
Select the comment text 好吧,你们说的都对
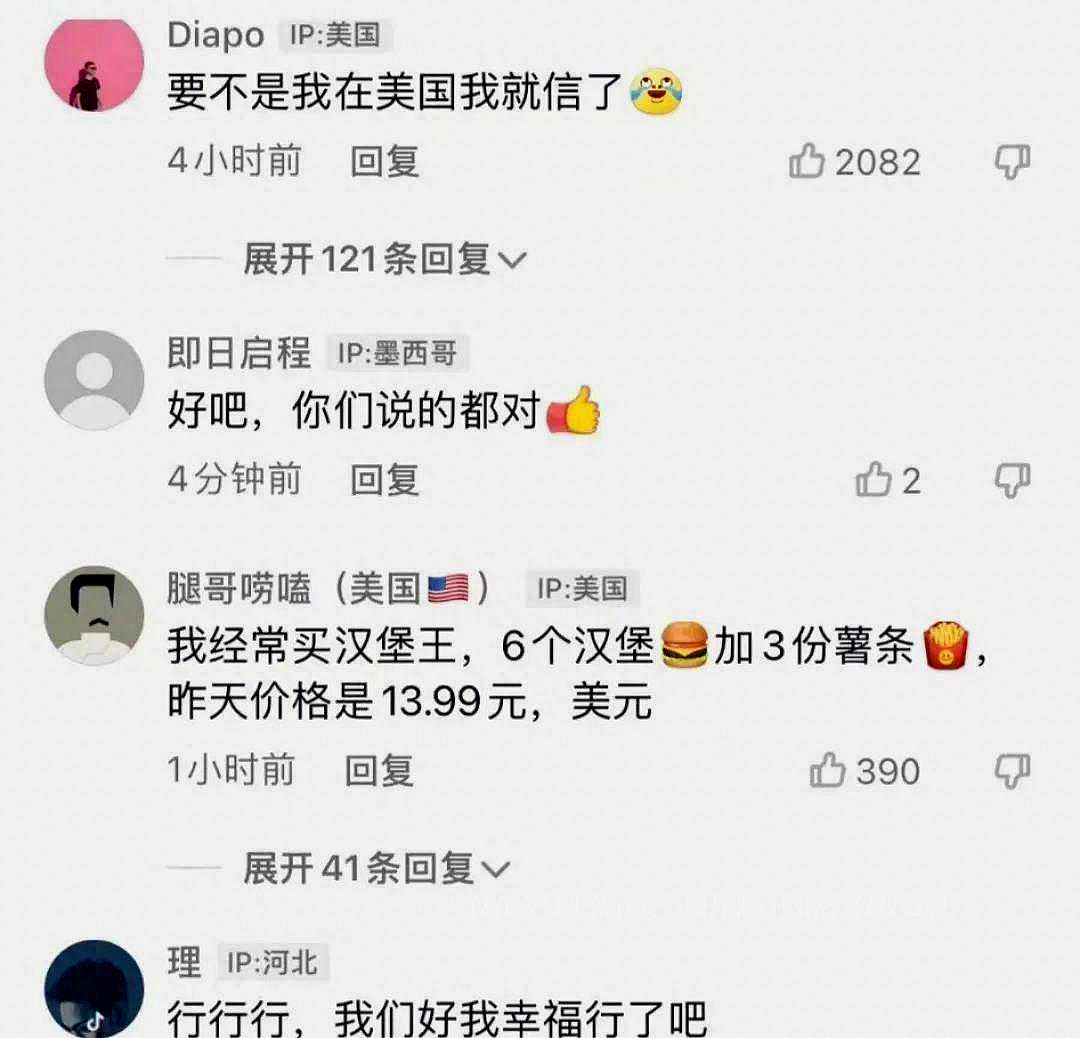click(353, 411)
